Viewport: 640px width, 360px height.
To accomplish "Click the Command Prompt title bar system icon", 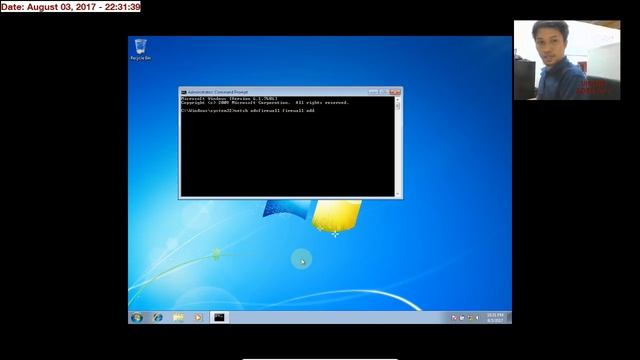I will (184, 92).
